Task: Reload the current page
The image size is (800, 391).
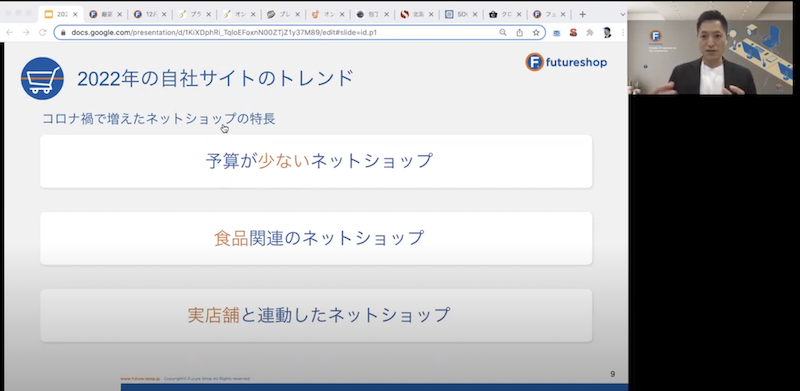Action: [x=43, y=33]
